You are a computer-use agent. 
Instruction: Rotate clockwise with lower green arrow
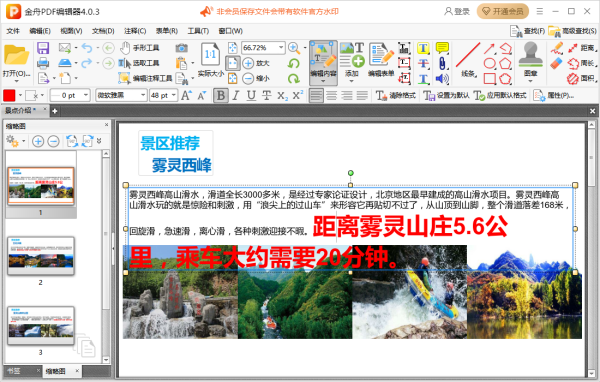click(293, 78)
